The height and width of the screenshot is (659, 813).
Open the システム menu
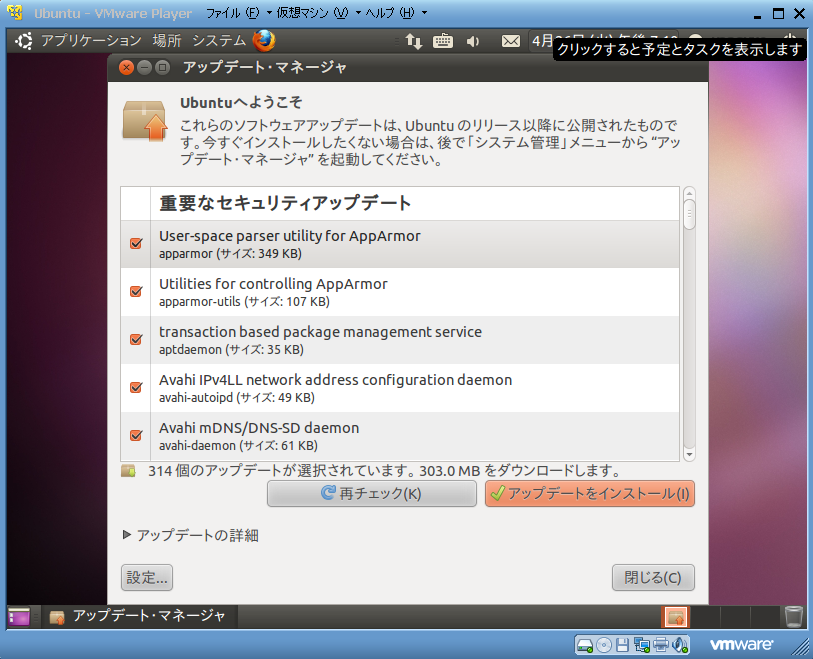(x=219, y=40)
